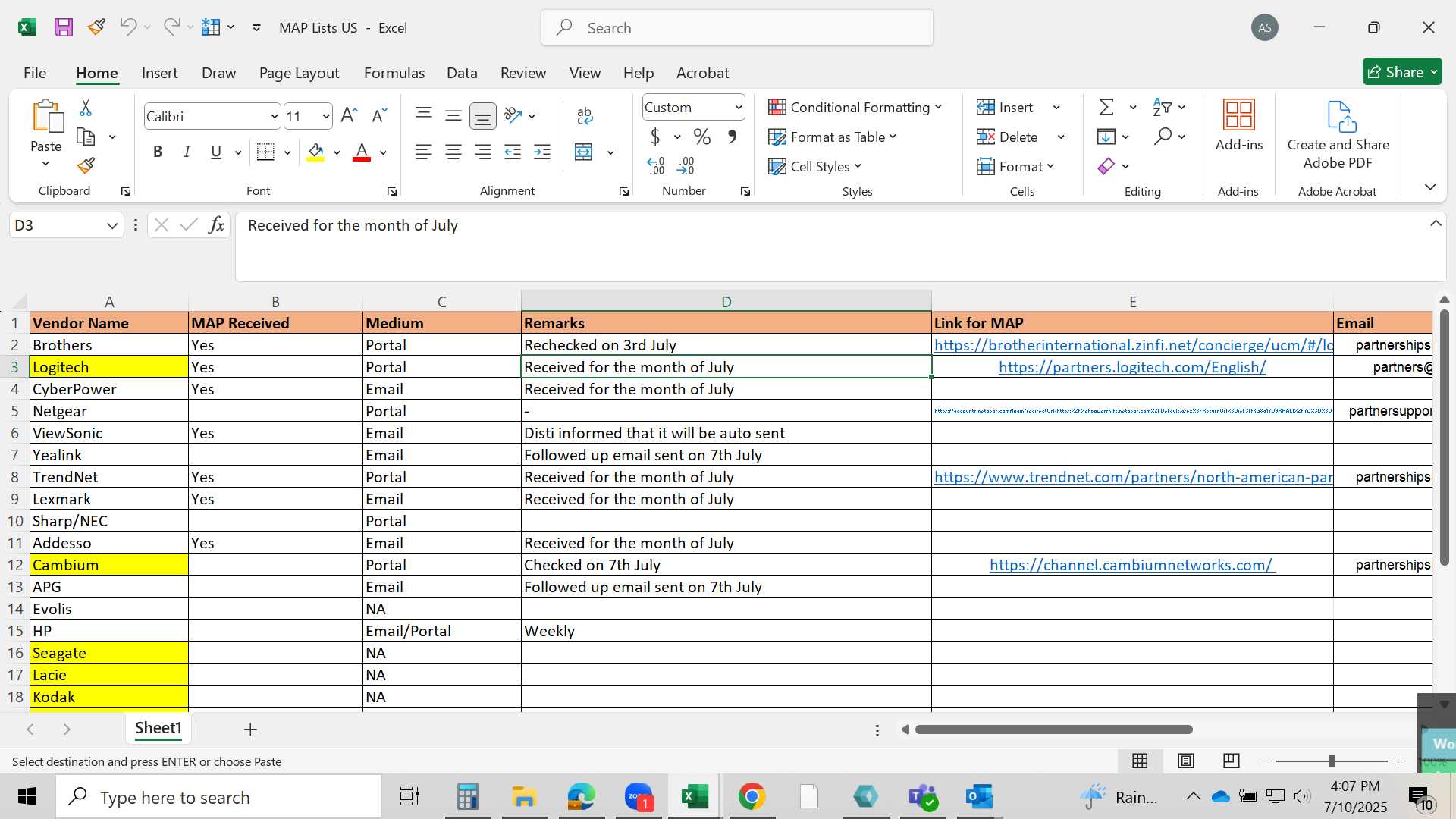This screenshot has width=1456, height=819.
Task: Click the Undo arrow icon
Action: click(x=128, y=27)
